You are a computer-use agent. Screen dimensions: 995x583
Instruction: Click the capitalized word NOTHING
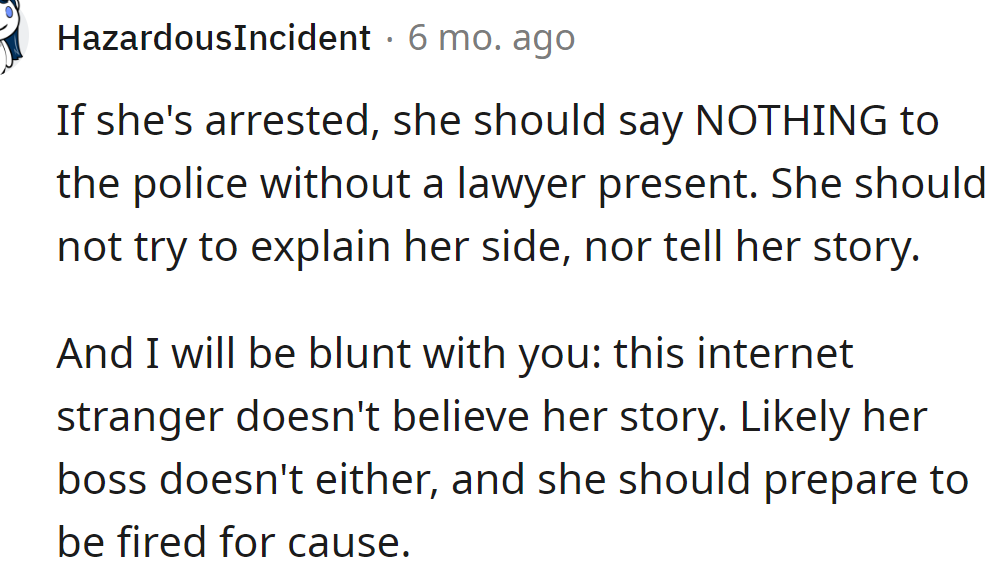click(790, 121)
